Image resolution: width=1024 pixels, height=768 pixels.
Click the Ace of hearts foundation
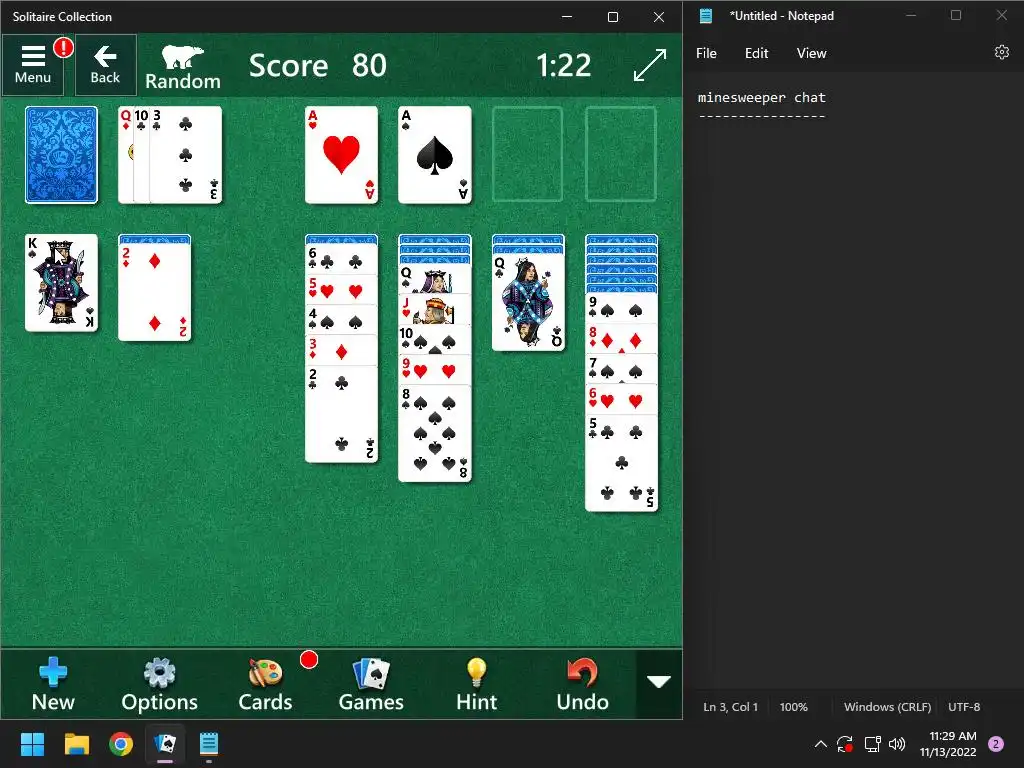click(x=342, y=155)
